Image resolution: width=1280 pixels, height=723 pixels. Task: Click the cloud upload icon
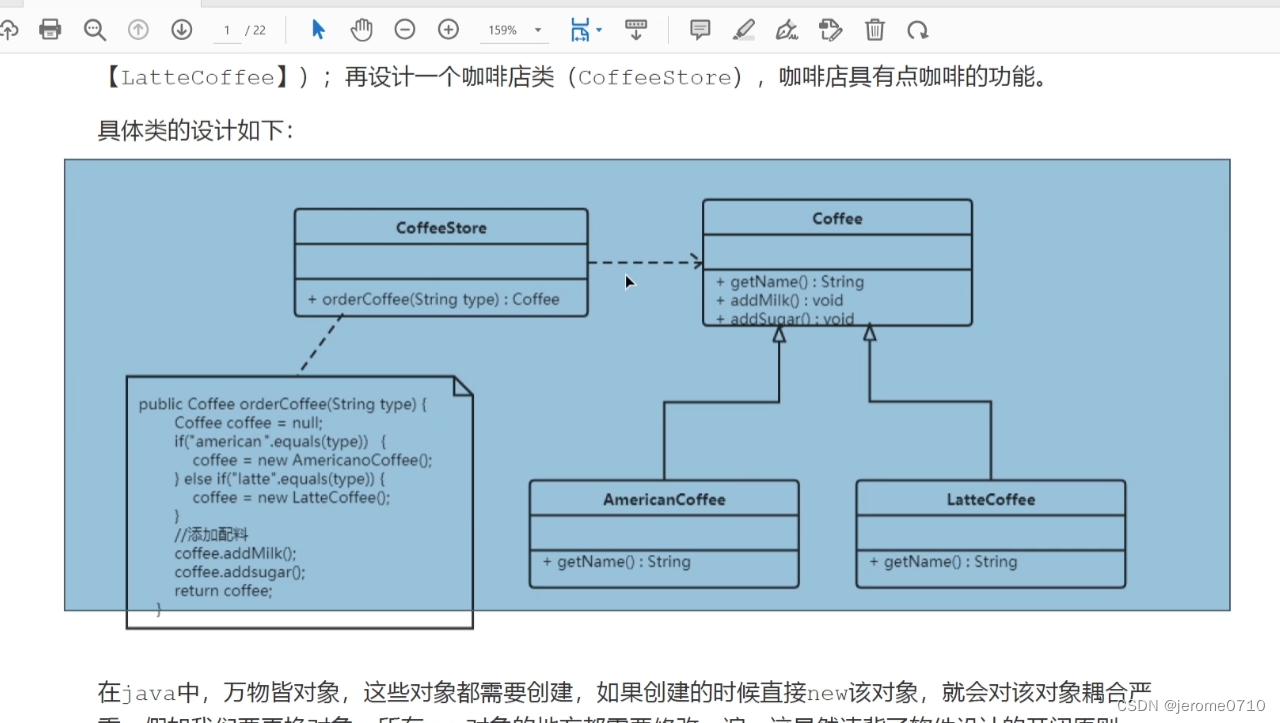(x=9, y=30)
